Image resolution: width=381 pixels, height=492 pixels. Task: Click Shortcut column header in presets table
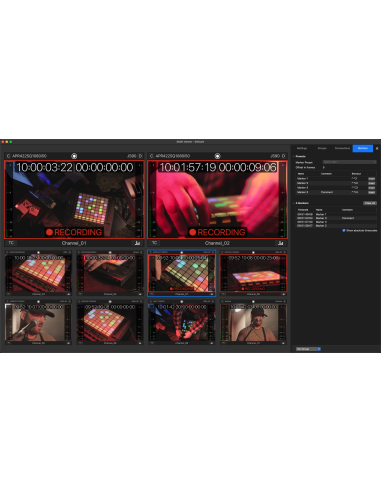[x=356, y=174]
